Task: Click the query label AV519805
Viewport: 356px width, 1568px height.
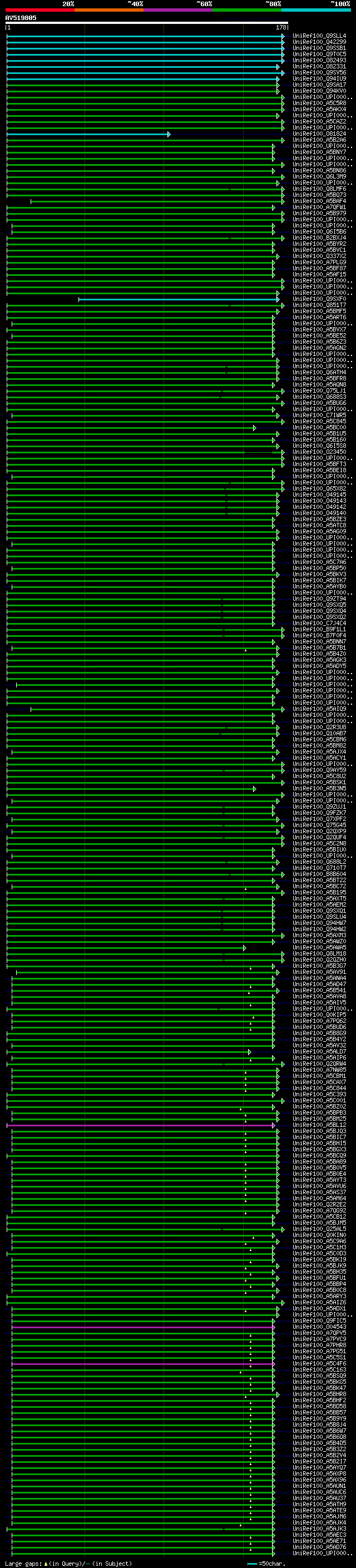Action: point(21,18)
